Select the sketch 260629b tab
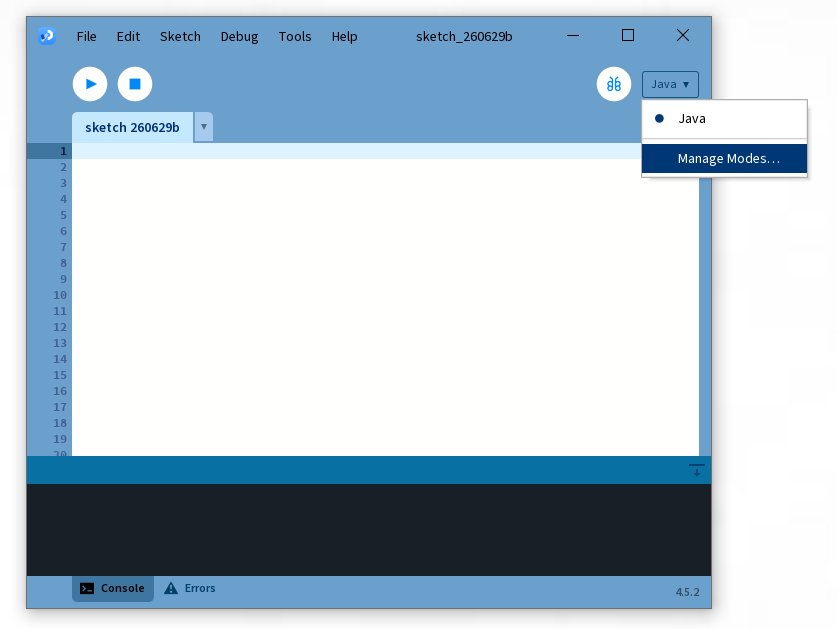Image resolution: width=837 pixels, height=629 pixels. click(132, 127)
